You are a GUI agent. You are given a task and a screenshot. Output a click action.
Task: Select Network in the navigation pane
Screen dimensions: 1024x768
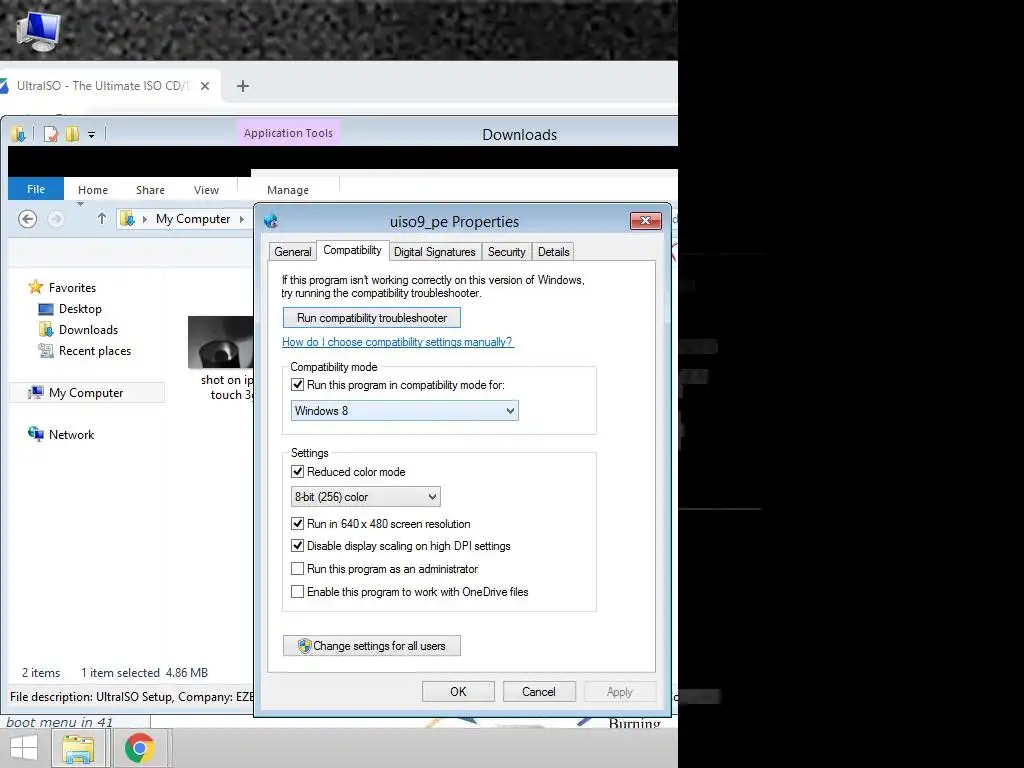tap(71, 434)
